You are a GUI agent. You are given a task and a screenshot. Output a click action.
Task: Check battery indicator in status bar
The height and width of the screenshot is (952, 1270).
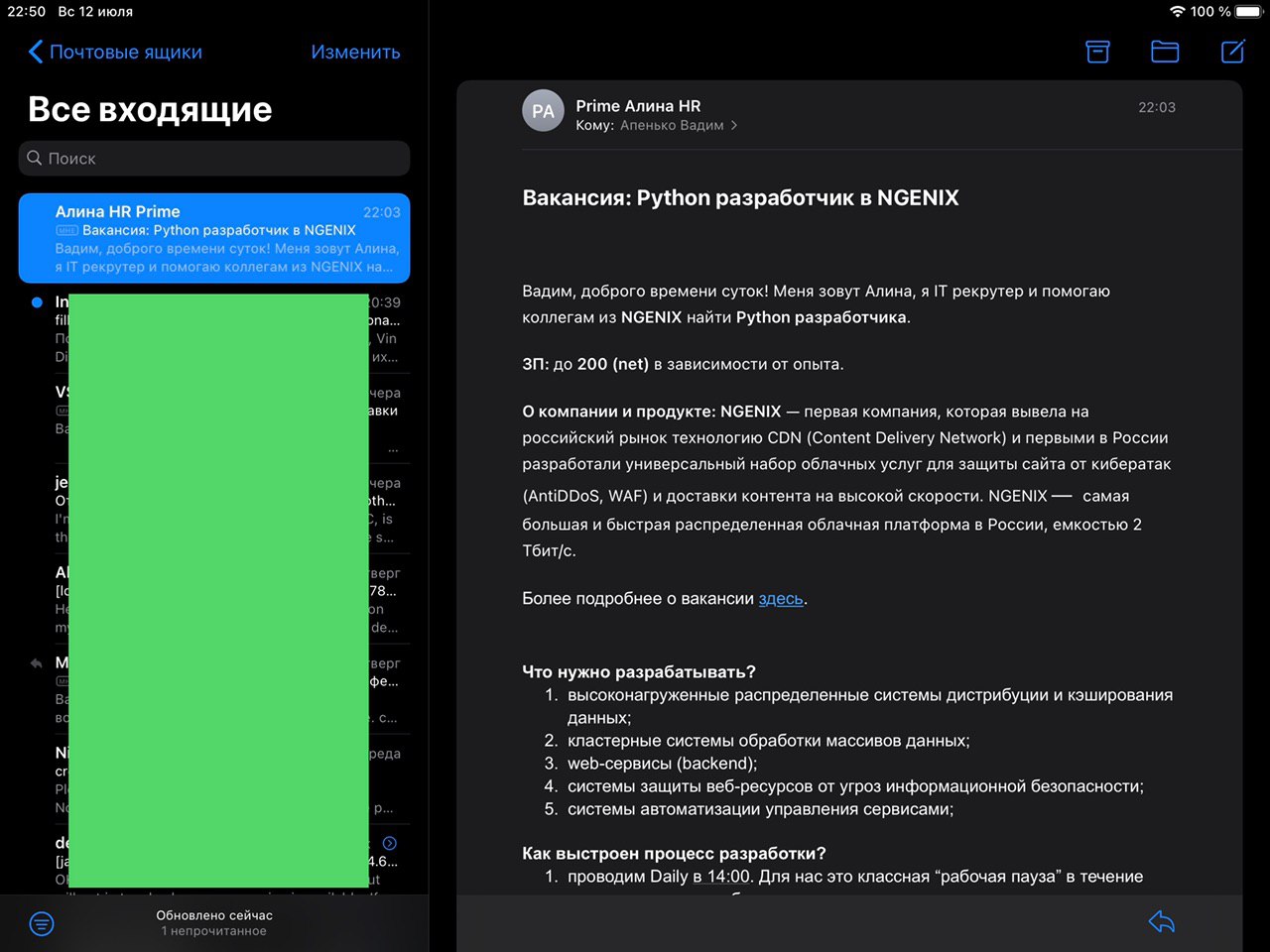pos(1249,12)
